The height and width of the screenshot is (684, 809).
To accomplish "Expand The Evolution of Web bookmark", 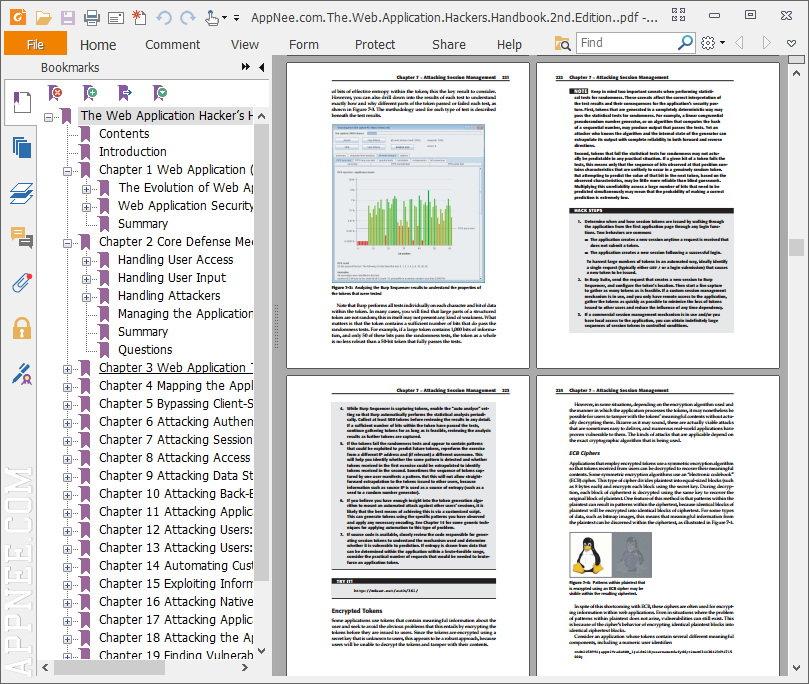I will pos(87,189).
